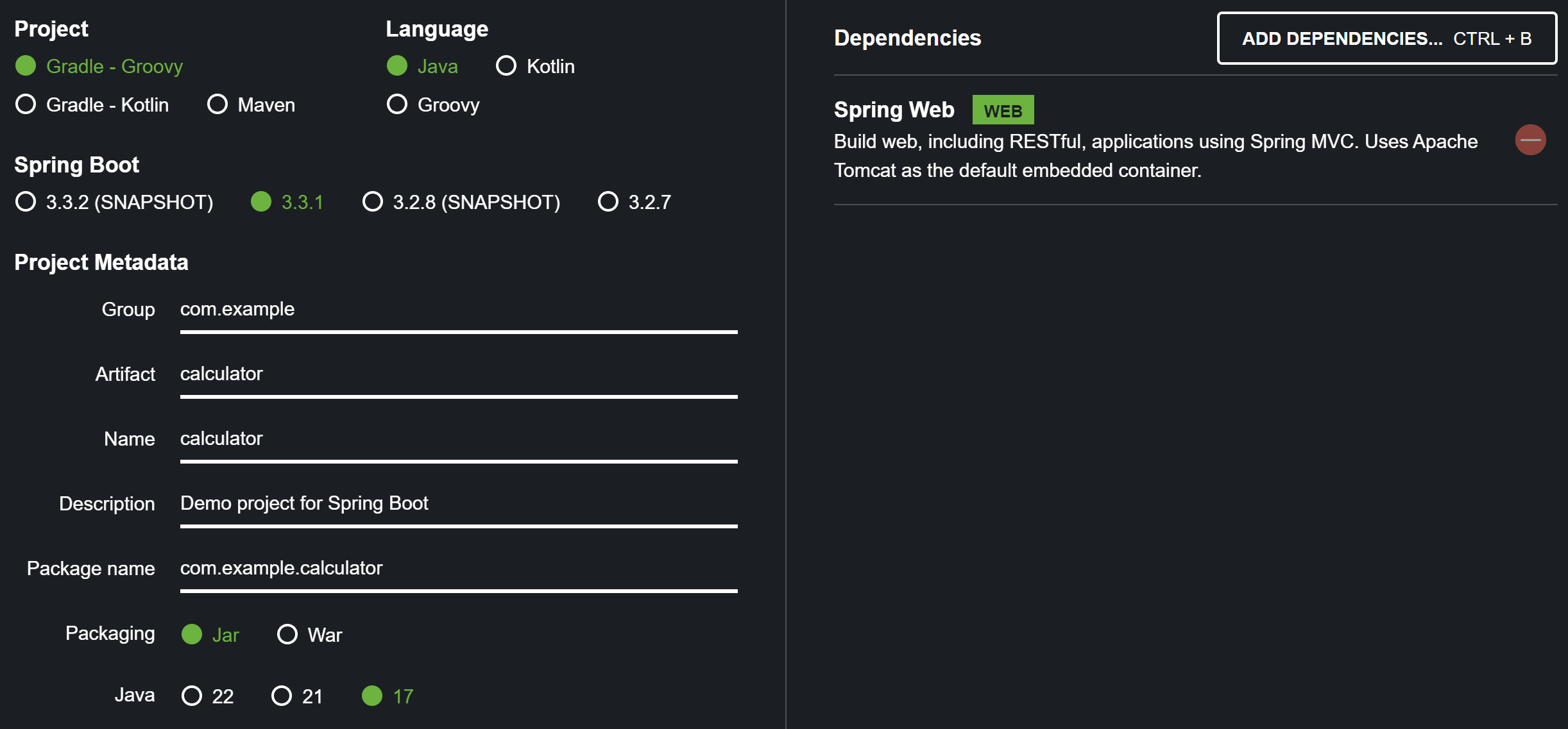
Task: Click the green WEB tag badge
Action: [1003, 110]
